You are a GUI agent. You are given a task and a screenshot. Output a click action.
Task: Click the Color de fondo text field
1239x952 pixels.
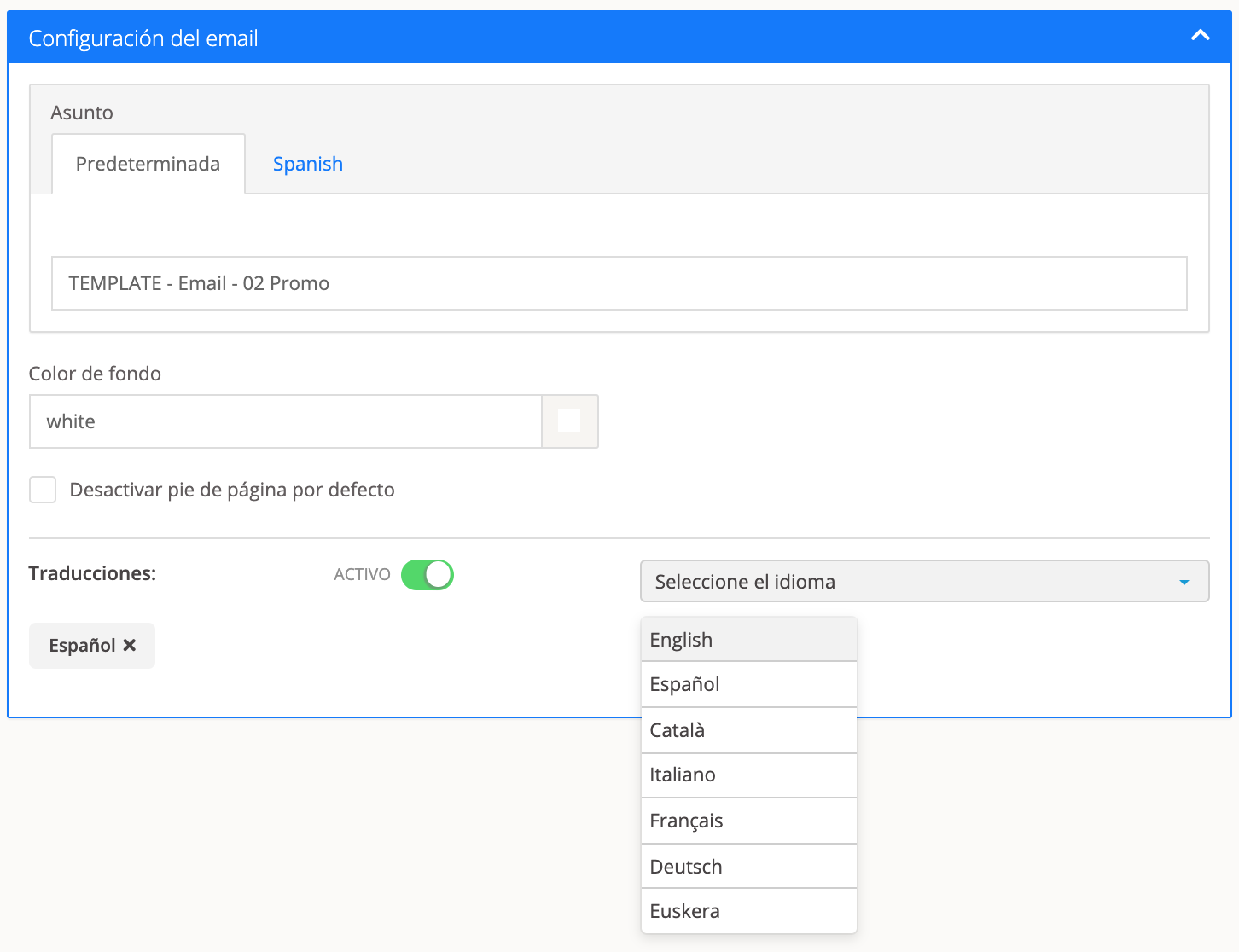coord(285,421)
